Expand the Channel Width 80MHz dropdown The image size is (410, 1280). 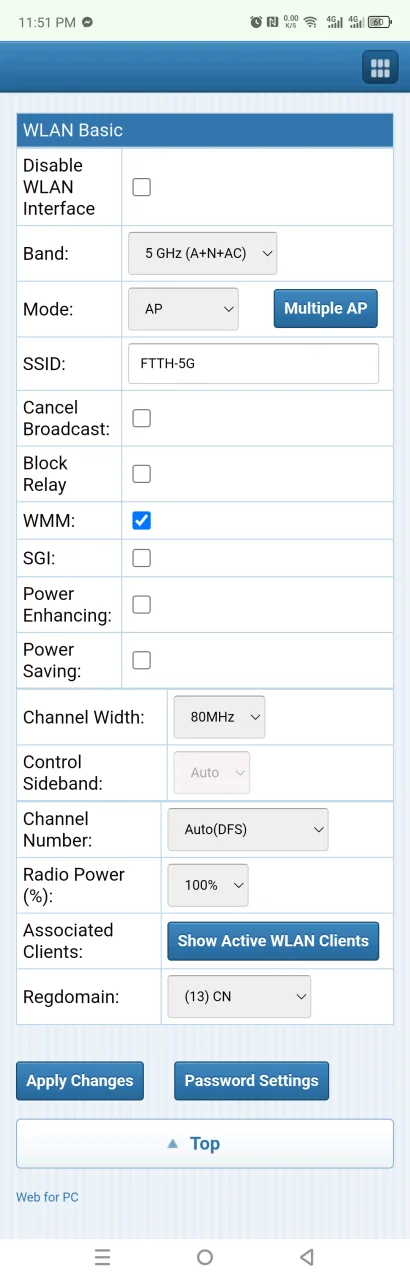click(220, 717)
